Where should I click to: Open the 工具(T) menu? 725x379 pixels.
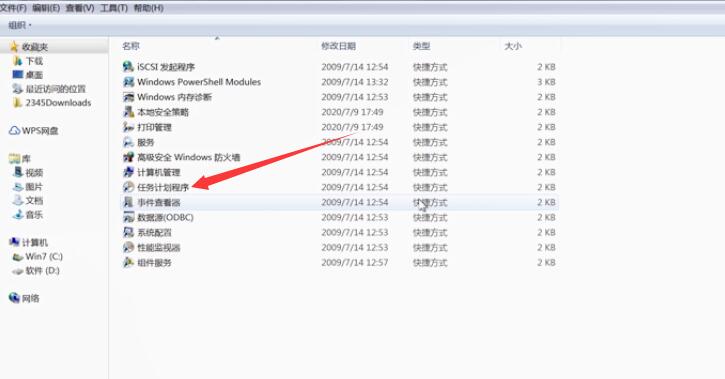click(x=114, y=8)
